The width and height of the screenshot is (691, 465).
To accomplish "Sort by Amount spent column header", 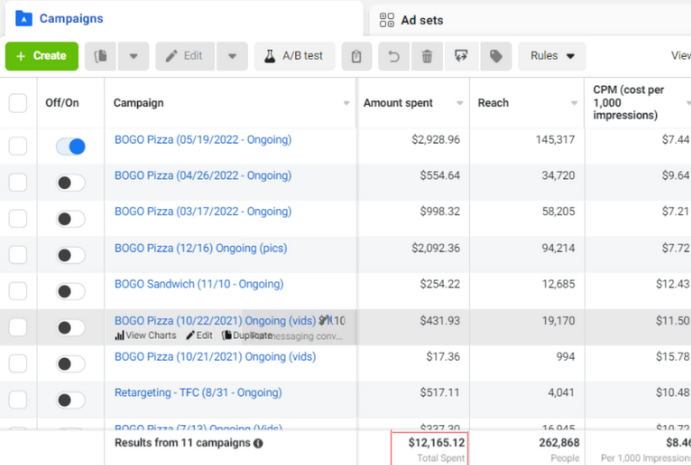I will point(398,103).
